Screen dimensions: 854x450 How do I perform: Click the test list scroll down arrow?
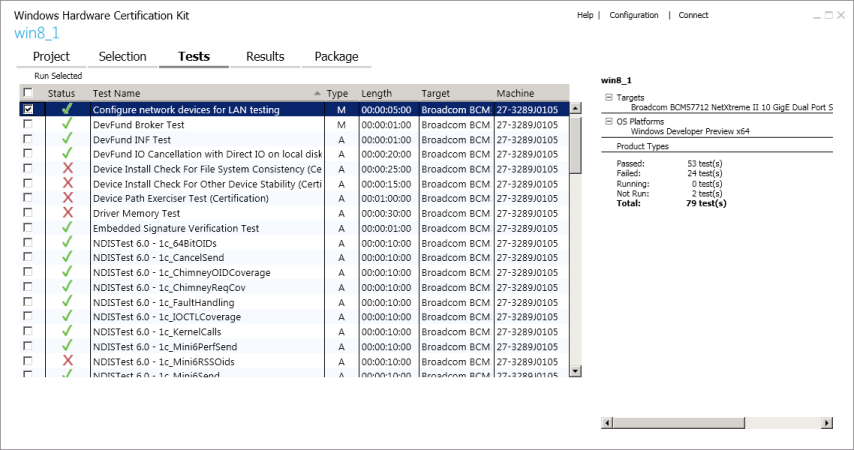click(x=575, y=371)
